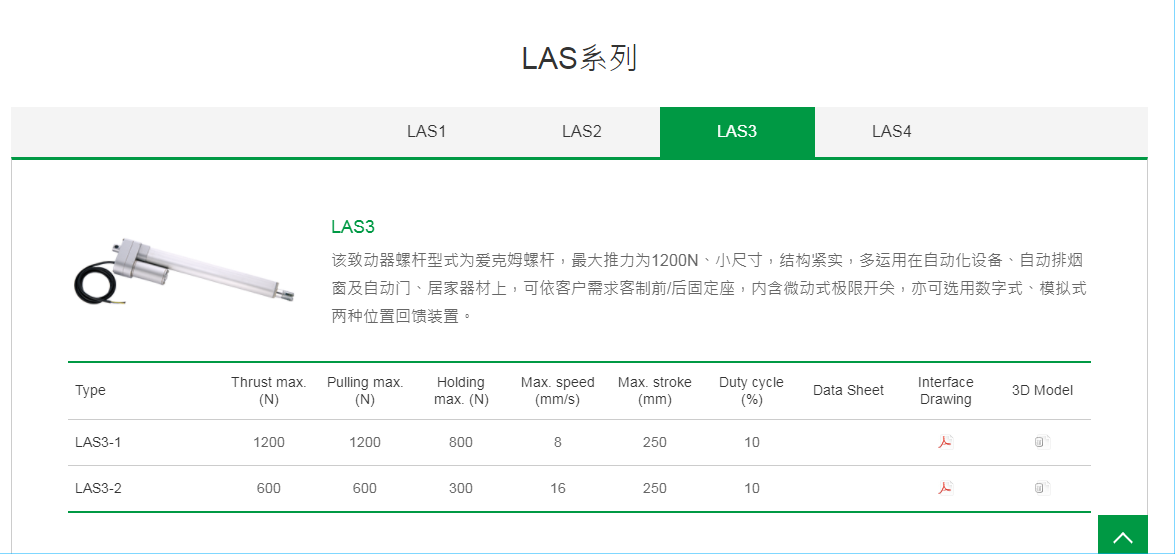Click the green LAS3 product heading
The height and width of the screenshot is (554, 1175).
pyautogui.click(x=353, y=226)
